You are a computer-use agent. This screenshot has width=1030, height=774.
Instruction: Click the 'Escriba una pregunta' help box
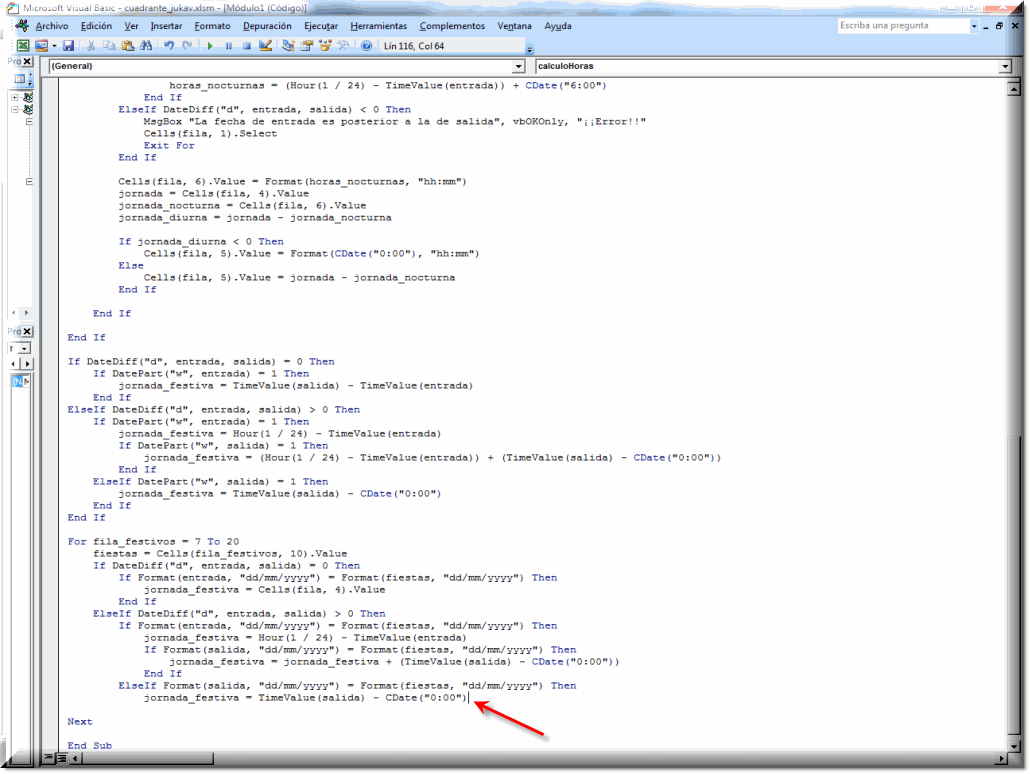click(903, 26)
